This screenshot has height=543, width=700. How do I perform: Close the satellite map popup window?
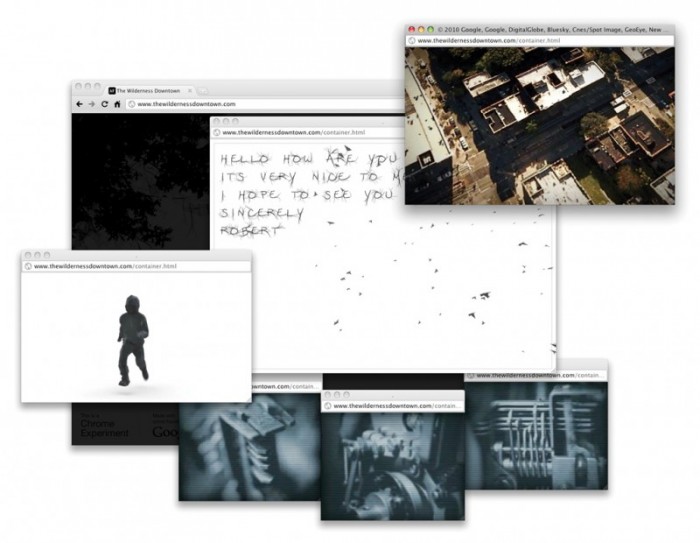coord(412,29)
